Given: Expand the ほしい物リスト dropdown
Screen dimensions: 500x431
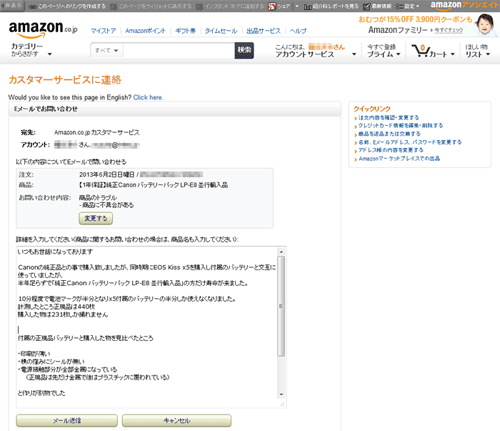Looking at the screenshot, I should pos(478,51).
